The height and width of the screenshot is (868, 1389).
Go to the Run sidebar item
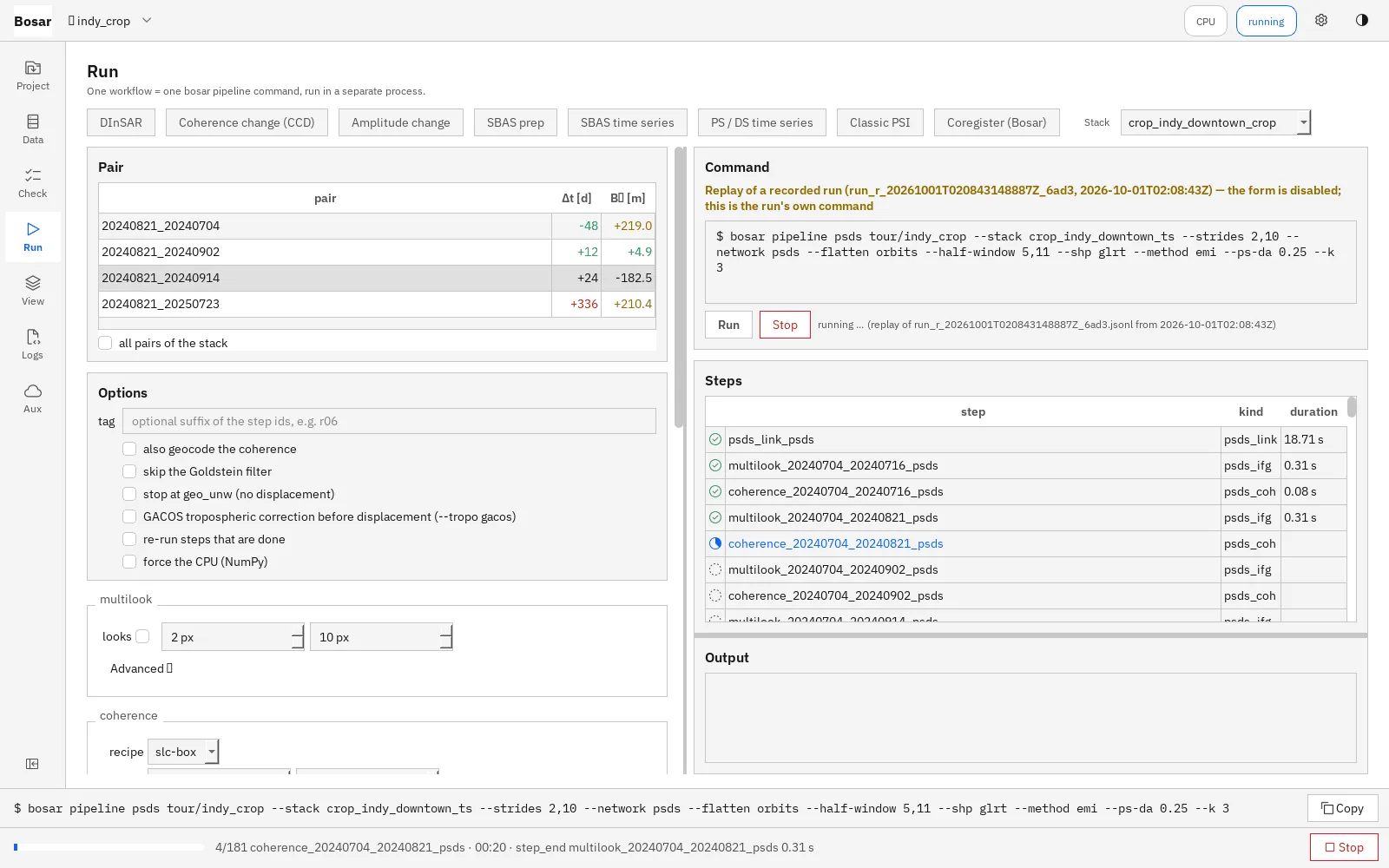(x=33, y=237)
